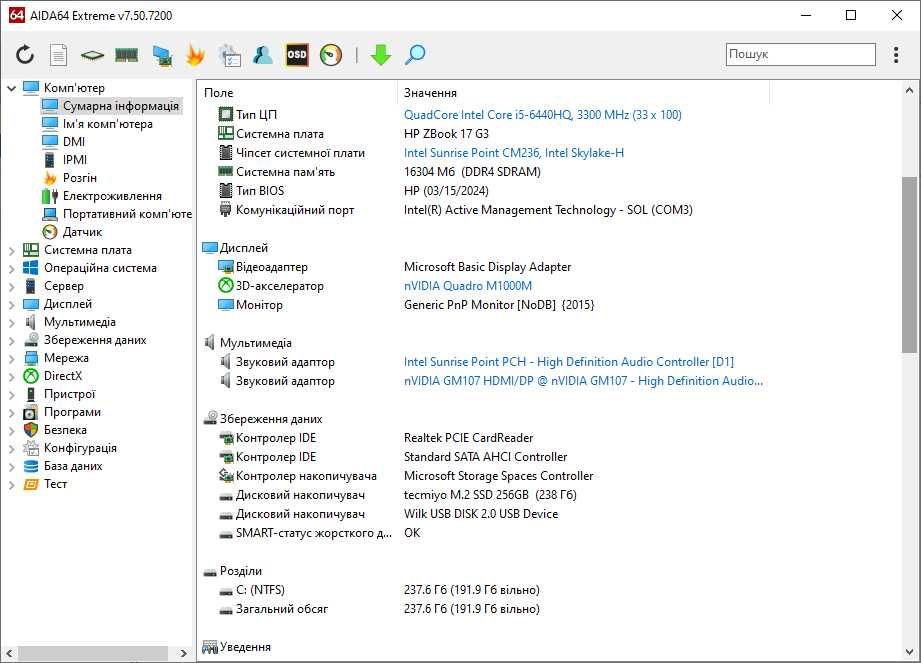Click the vertical scrollbar down arrow
This screenshot has width=921, height=663.
click(909, 652)
